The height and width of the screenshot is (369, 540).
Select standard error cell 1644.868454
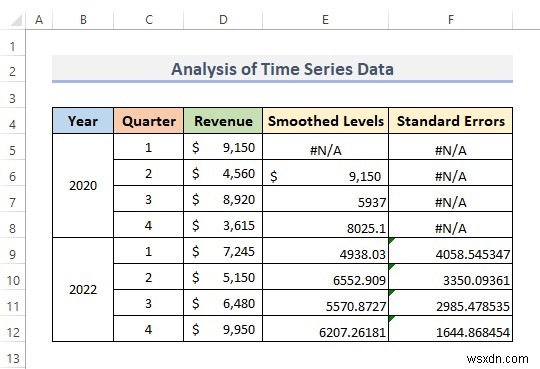click(x=450, y=329)
